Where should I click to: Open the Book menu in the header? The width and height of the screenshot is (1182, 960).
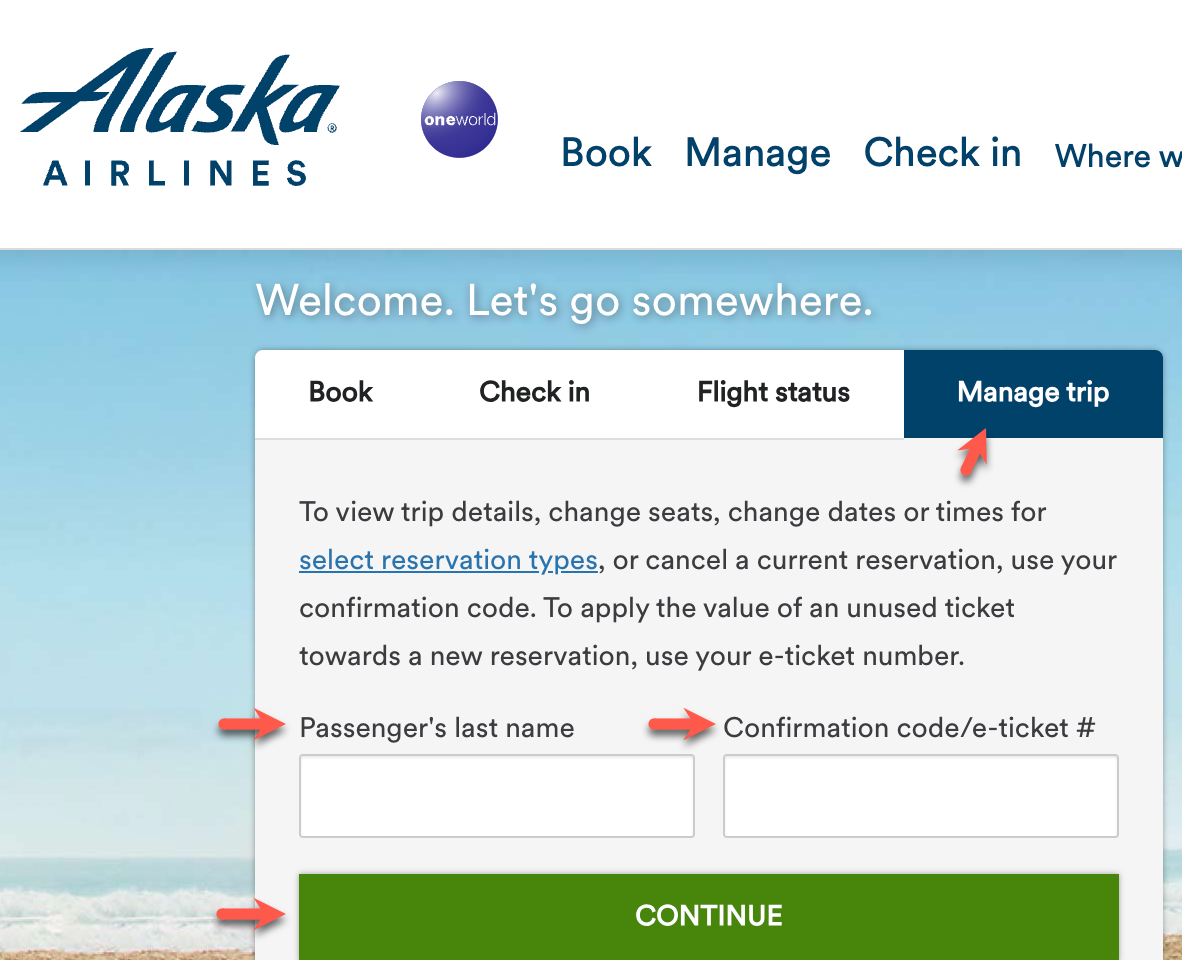[606, 153]
